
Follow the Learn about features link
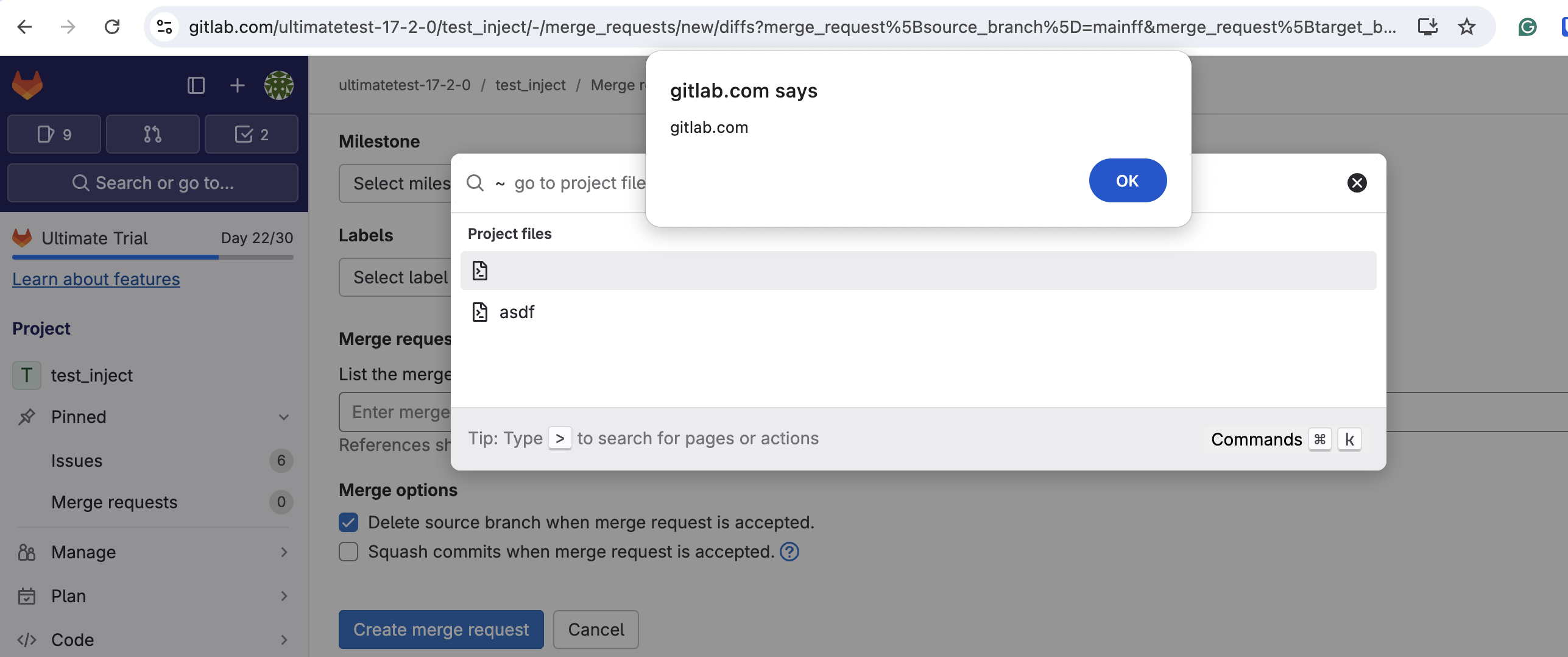coord(96,279)
